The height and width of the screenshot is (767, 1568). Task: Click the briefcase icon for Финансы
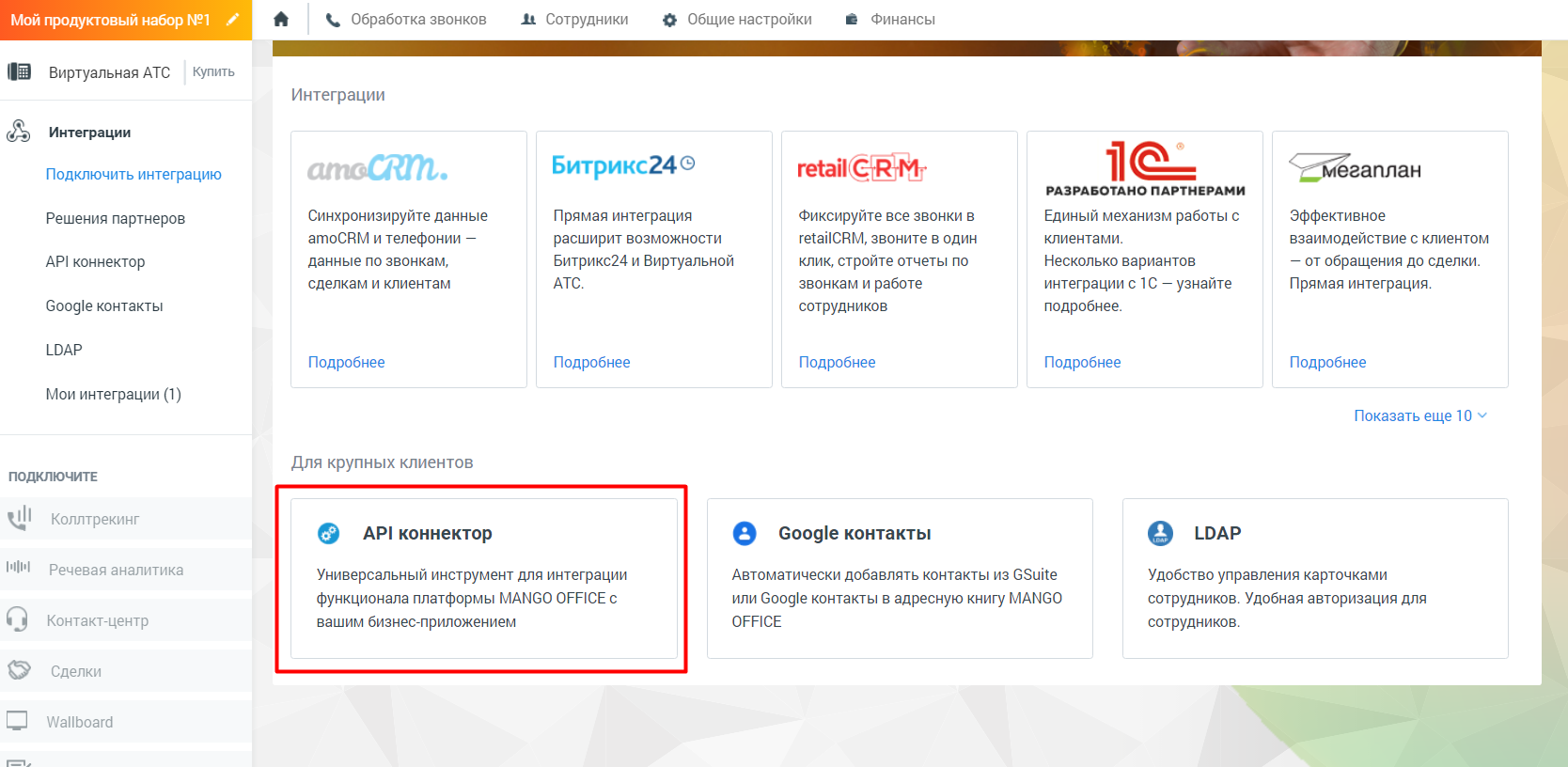tap(852, 20)
